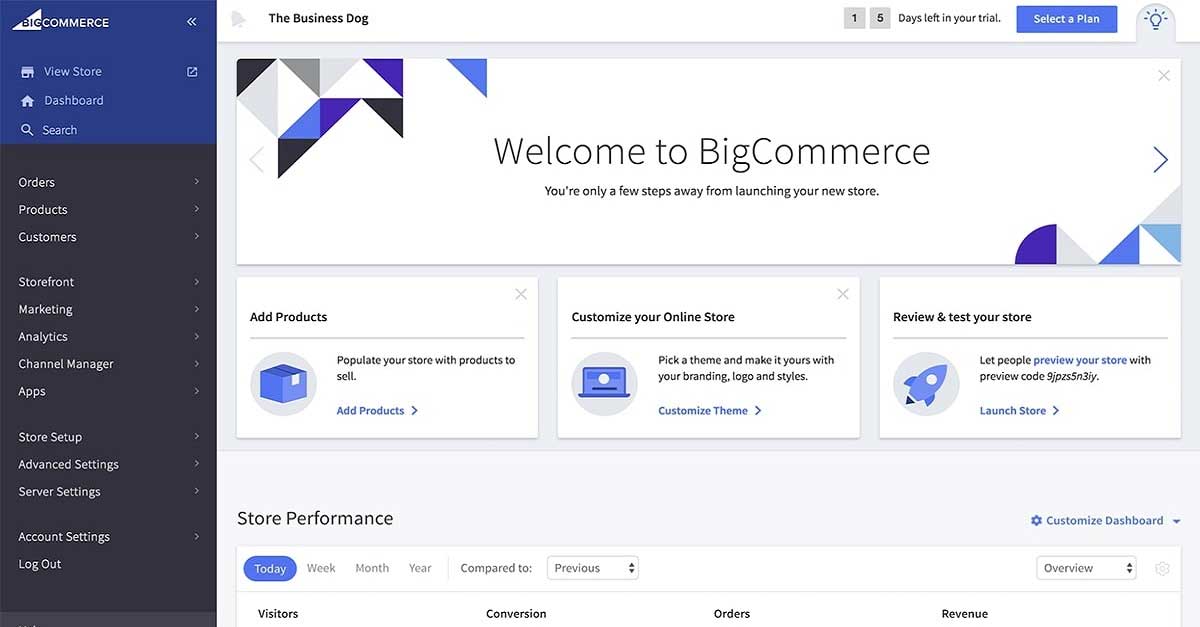
Task: Click the Select a Plan button
Action: coord(1067,19)
